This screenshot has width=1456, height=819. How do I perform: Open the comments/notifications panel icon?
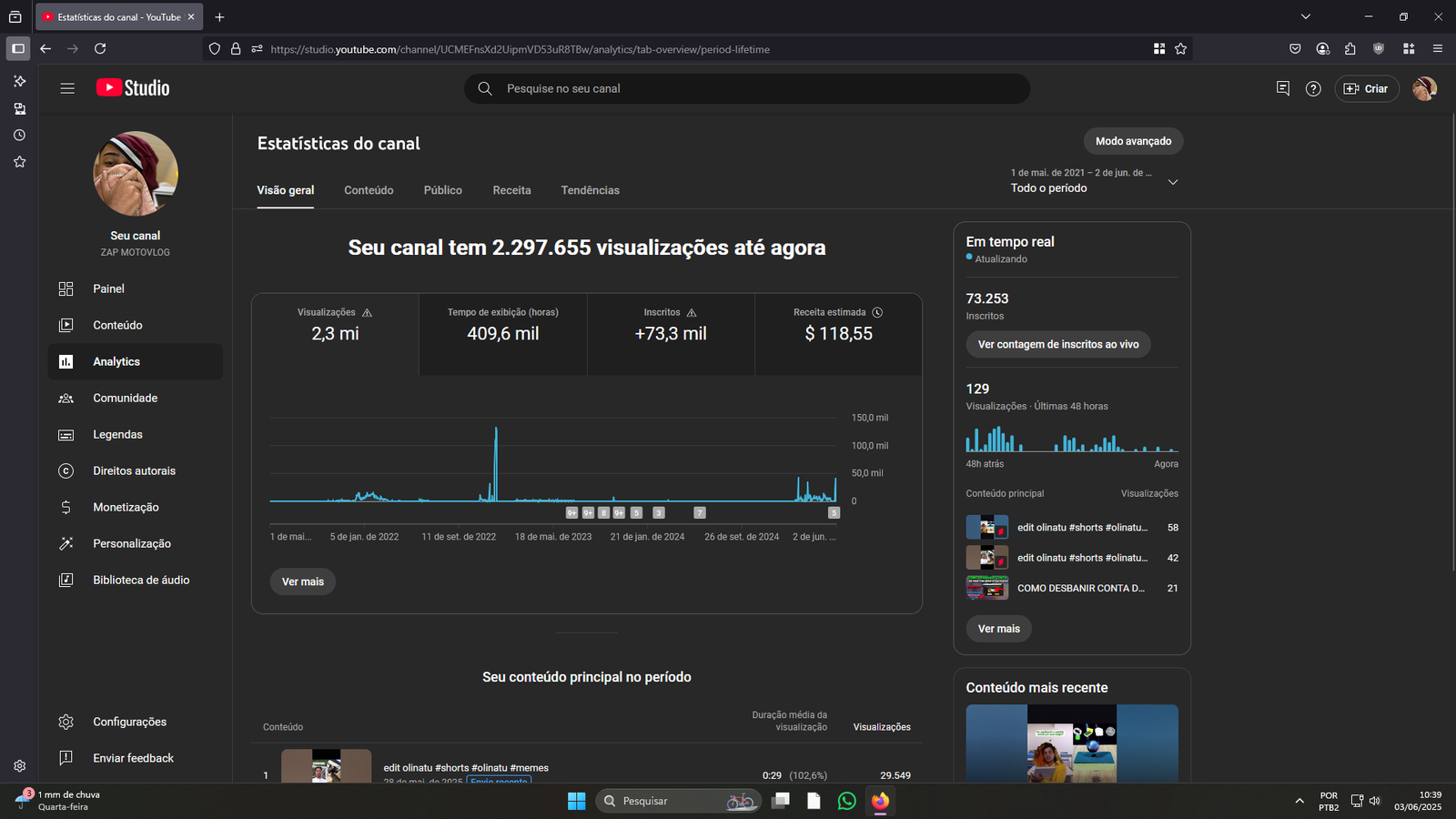(x=1283, y=88)
